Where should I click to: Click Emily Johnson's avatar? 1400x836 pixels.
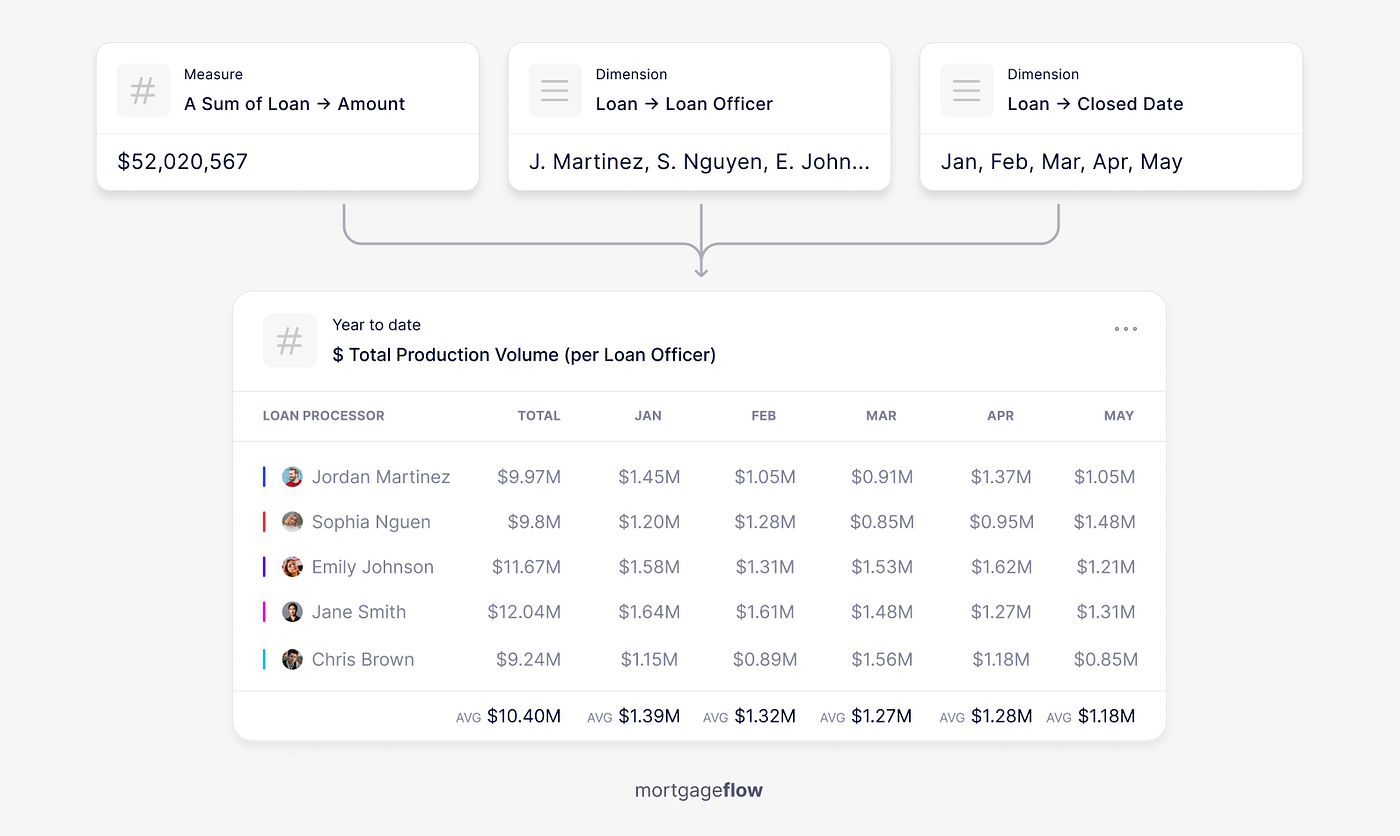[292, 567]
